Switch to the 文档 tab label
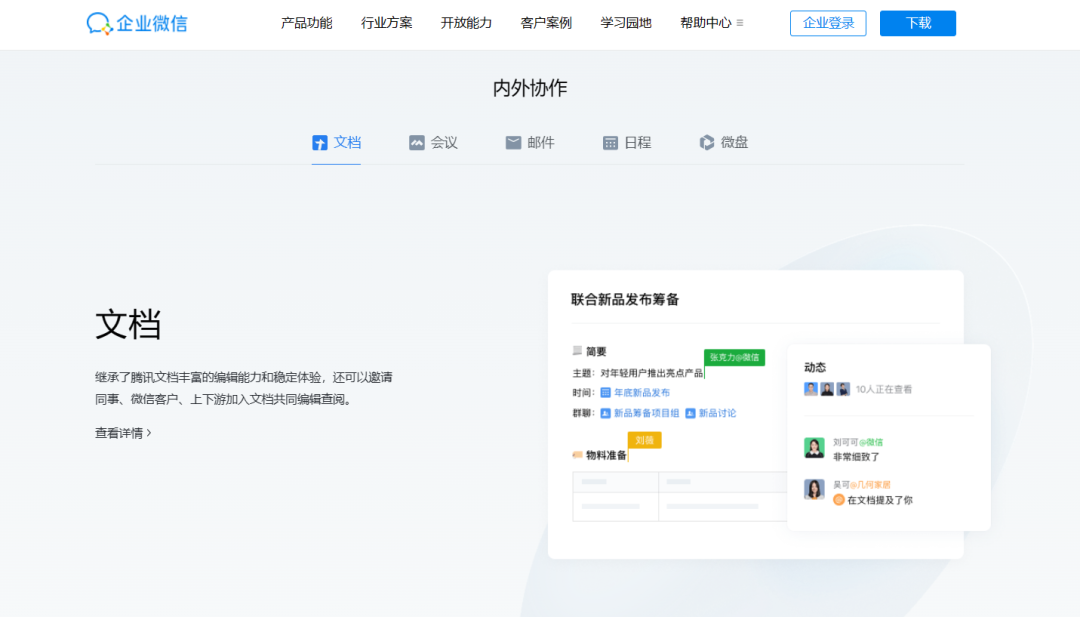This screenshot has height=617, width=1080. tap(347, 143)
